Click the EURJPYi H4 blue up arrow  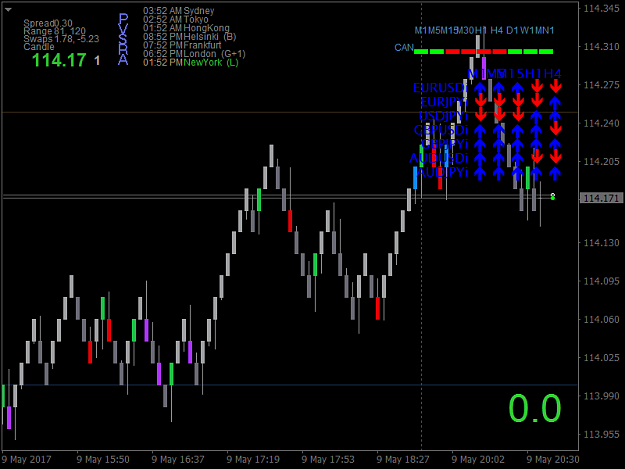coord(555,102)
